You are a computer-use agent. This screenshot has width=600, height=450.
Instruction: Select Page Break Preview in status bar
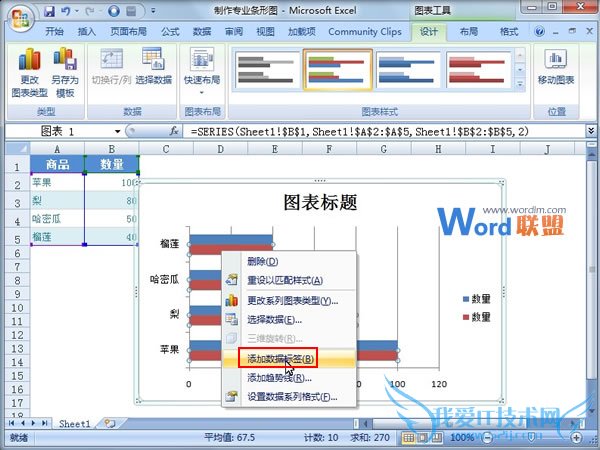click(436, 437)
